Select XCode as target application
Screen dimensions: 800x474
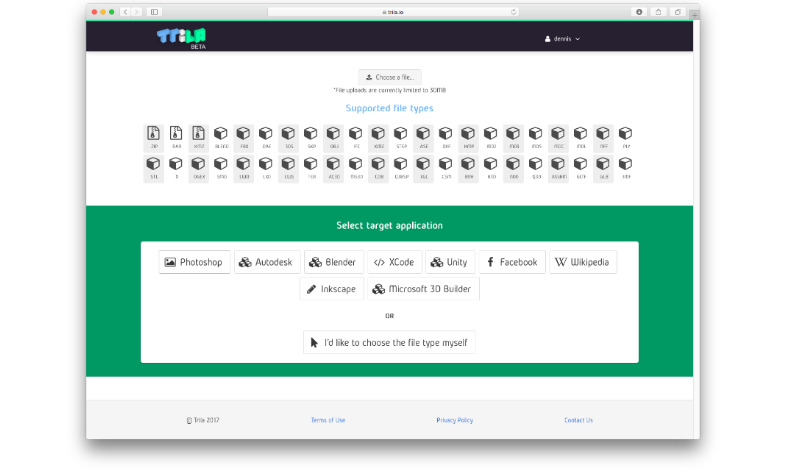click(393, 262)
